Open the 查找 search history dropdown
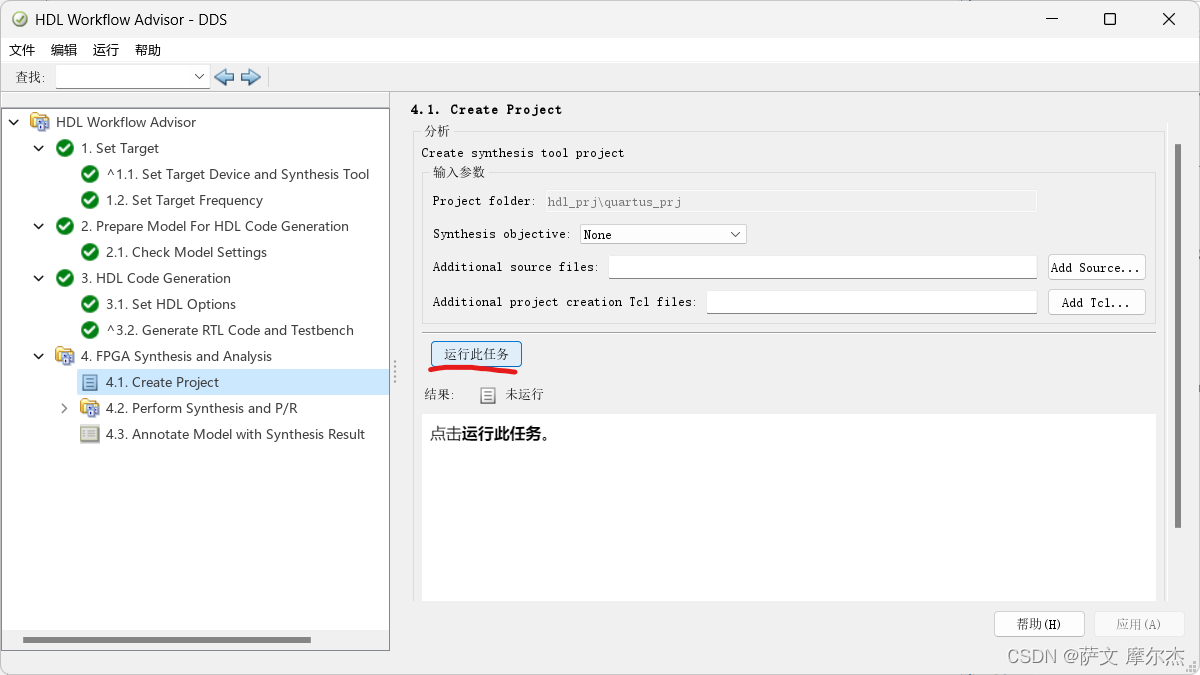 click(x=198, y=76)
